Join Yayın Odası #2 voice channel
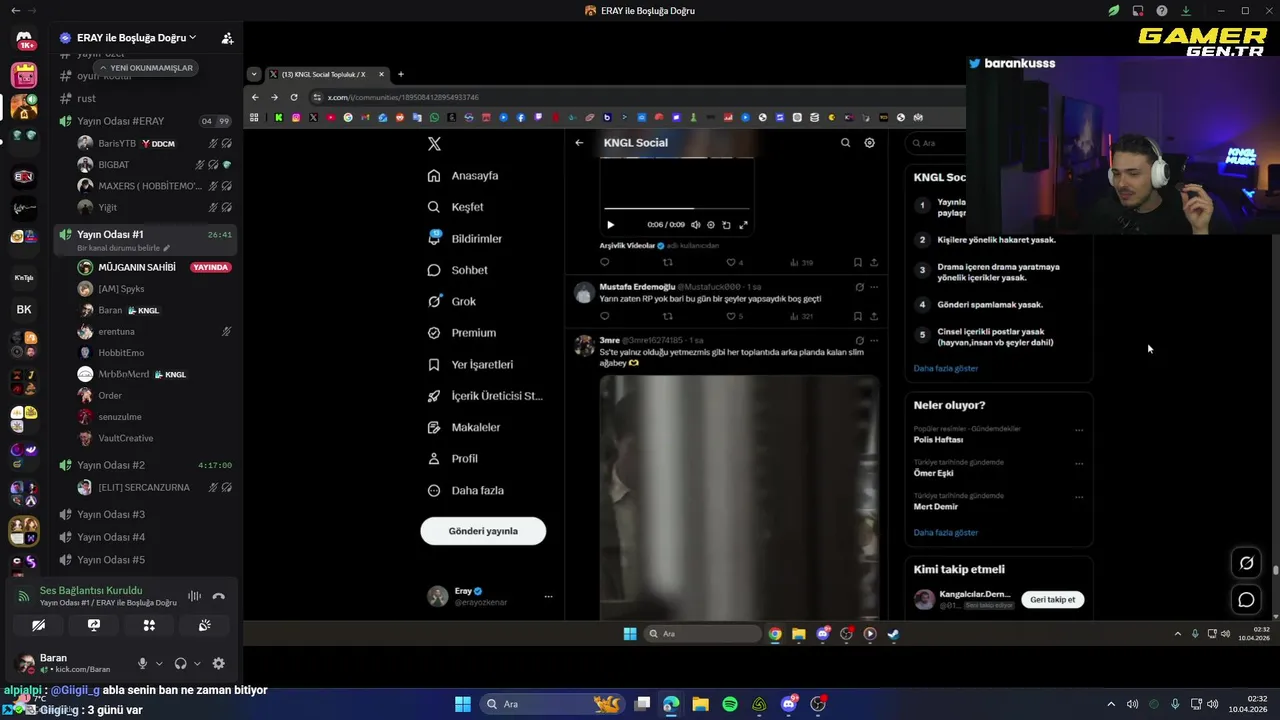This screenshot has width=1280, height=720. 145,465
